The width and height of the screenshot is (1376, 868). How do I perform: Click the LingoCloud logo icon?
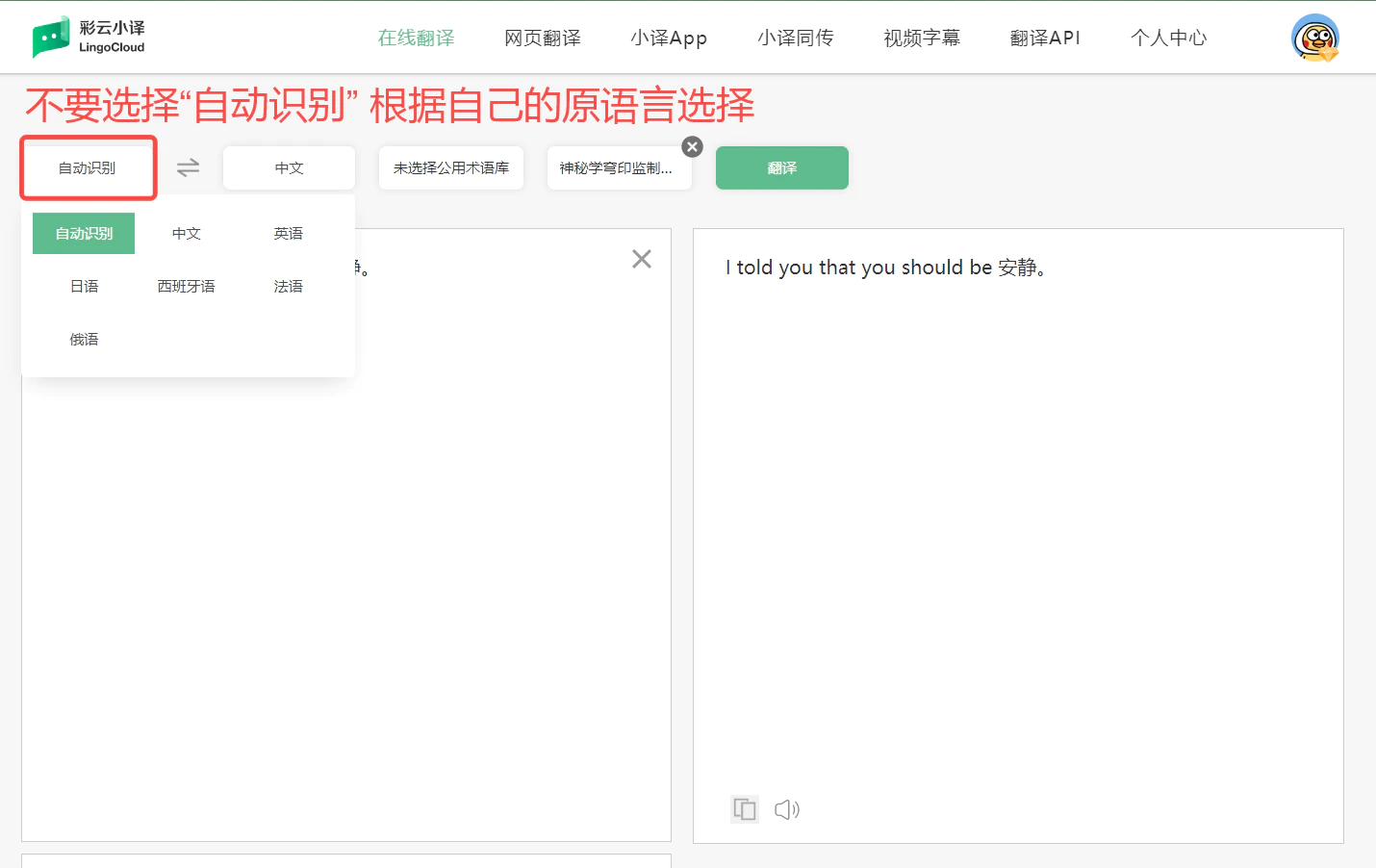click(51, 38)
